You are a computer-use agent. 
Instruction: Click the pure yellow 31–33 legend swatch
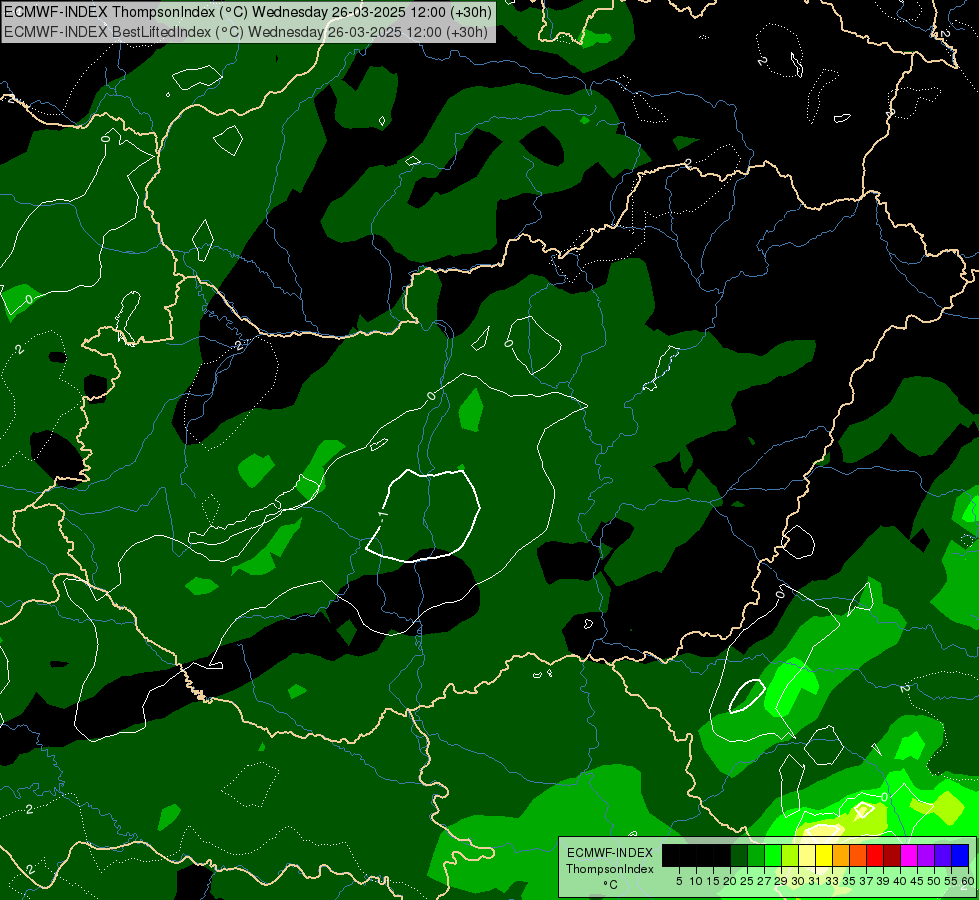824,855
